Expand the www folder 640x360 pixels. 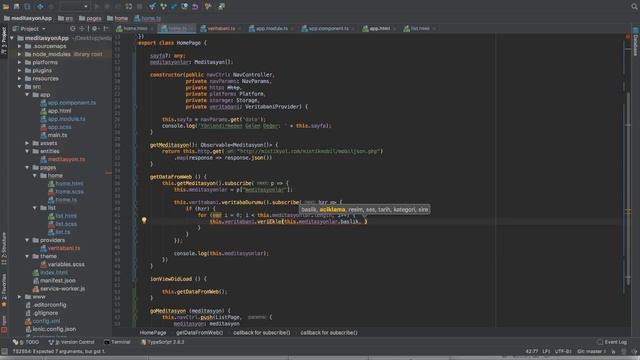[x=20, y=297]
